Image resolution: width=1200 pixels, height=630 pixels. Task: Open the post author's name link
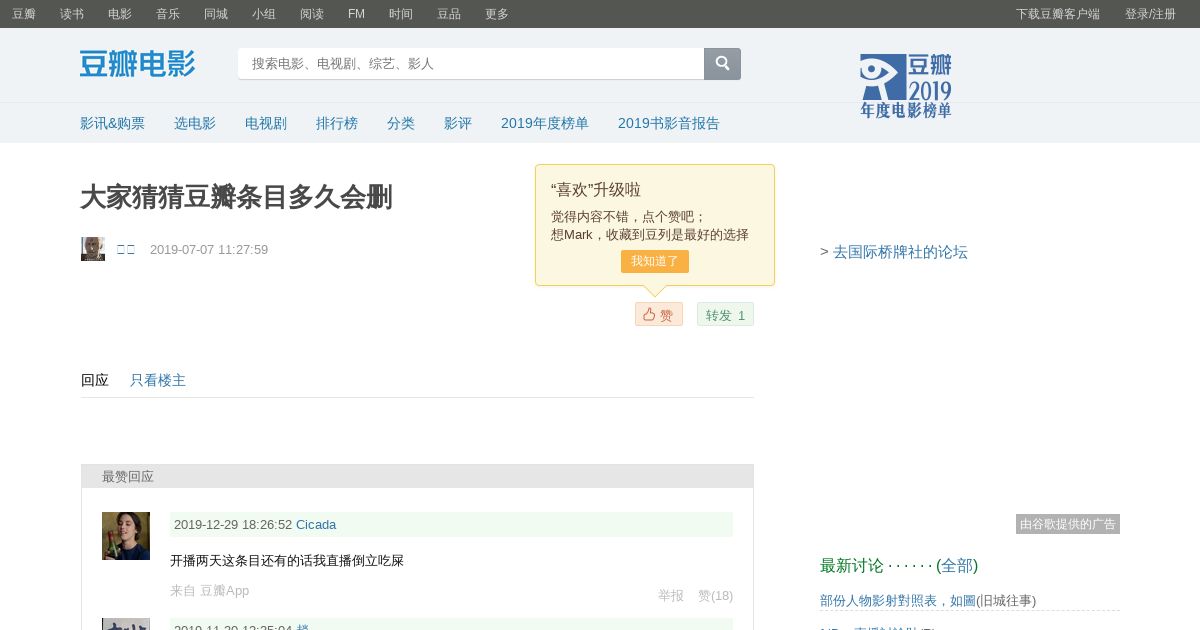click(126, 249)
